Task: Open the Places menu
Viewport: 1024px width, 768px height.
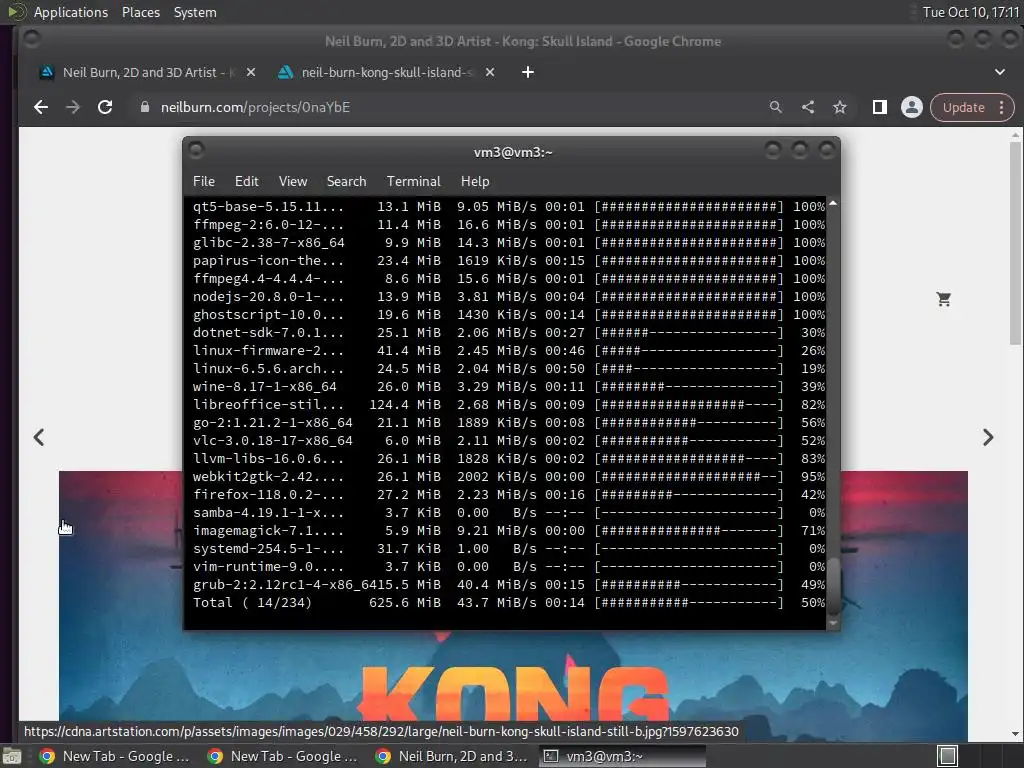Action: point(140,12)
